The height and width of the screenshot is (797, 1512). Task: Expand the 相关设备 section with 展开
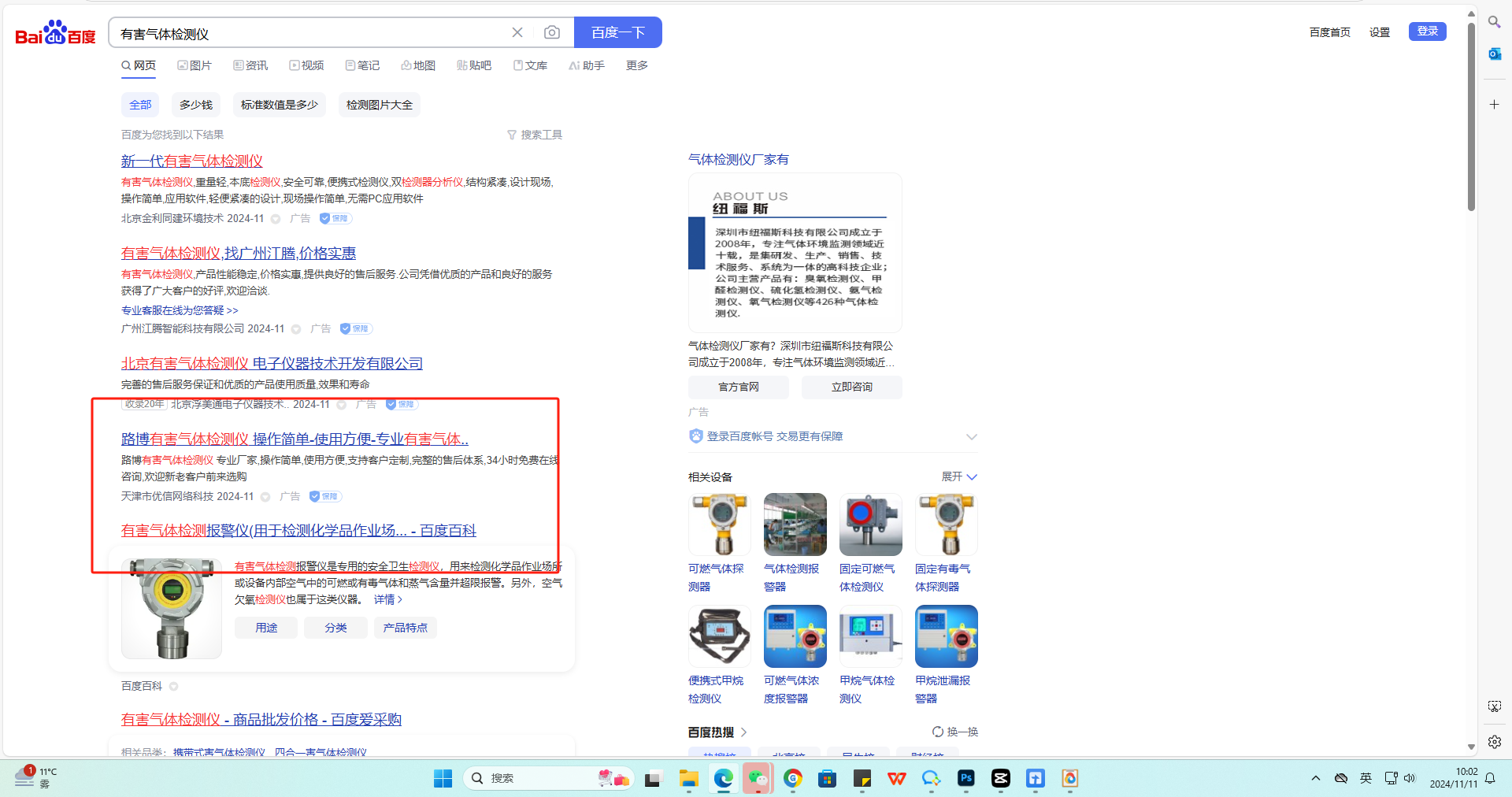[959, 476]
